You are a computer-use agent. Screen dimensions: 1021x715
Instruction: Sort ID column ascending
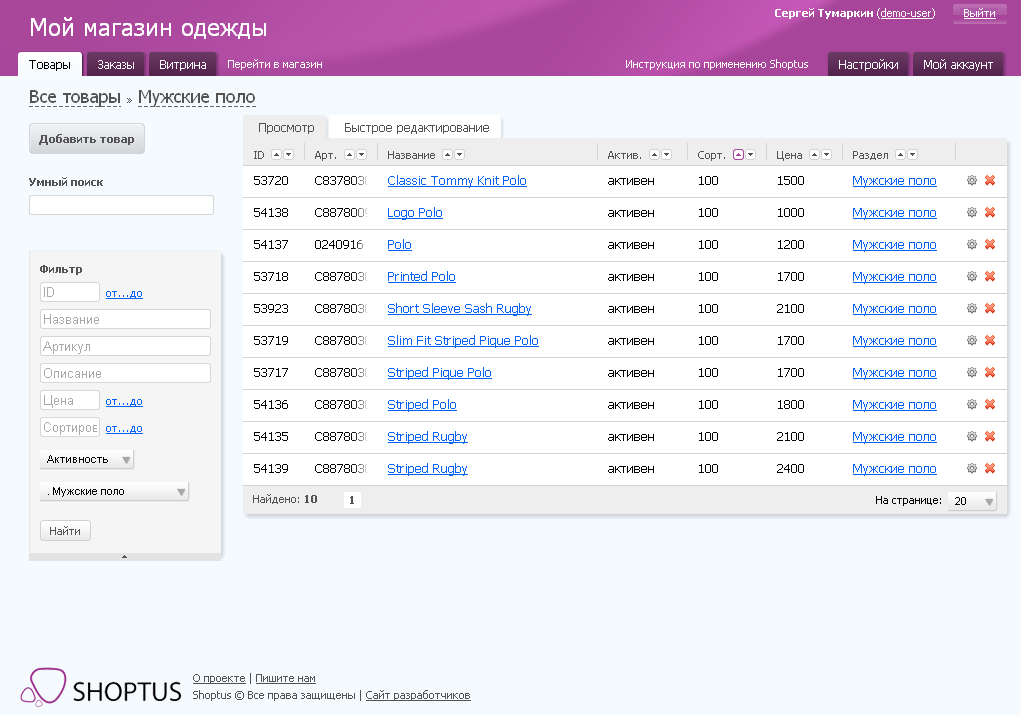(277, 155)
